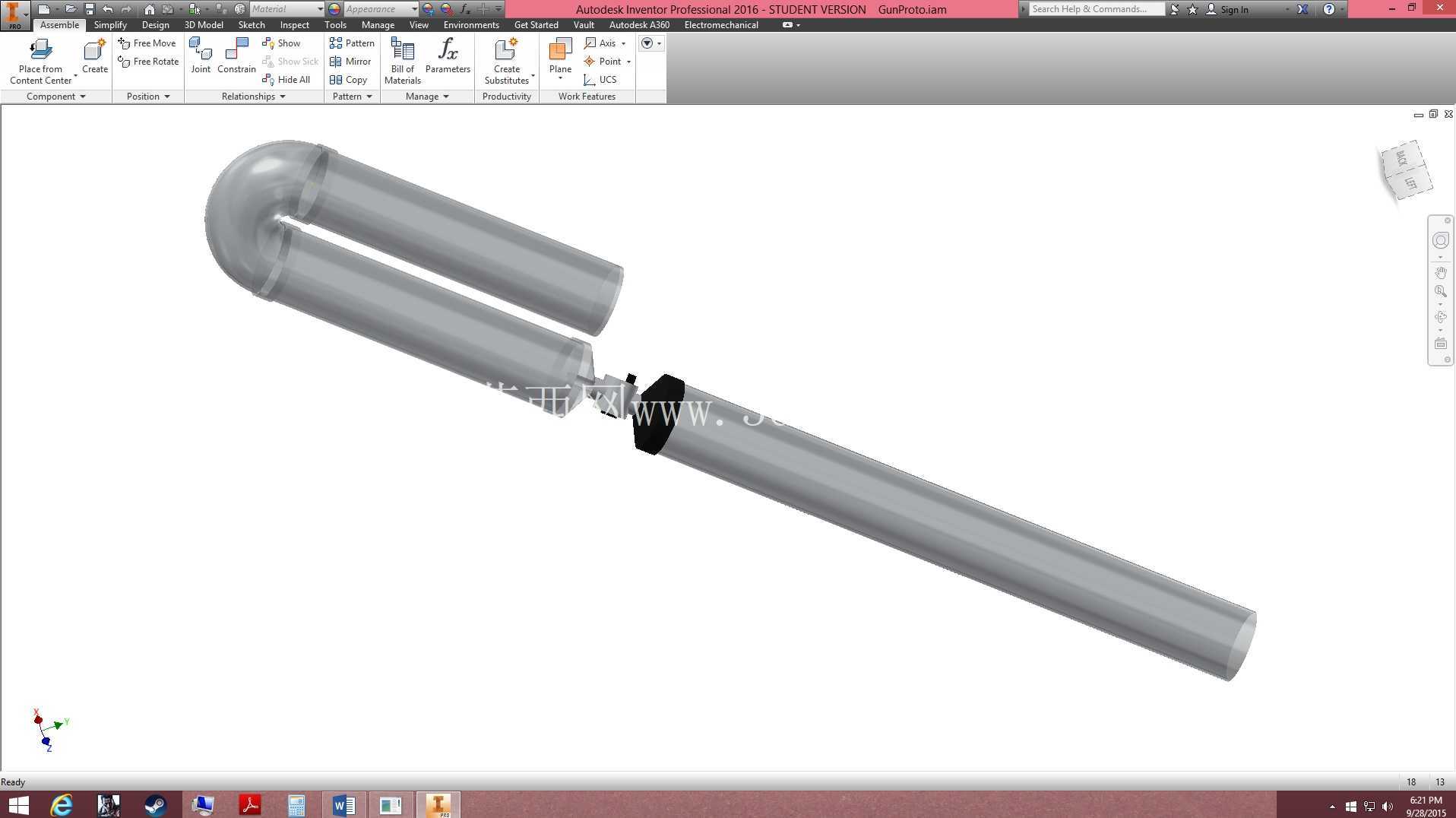
Task: Open the Plane dropdown arrow
Action: (x=560, y=78)
